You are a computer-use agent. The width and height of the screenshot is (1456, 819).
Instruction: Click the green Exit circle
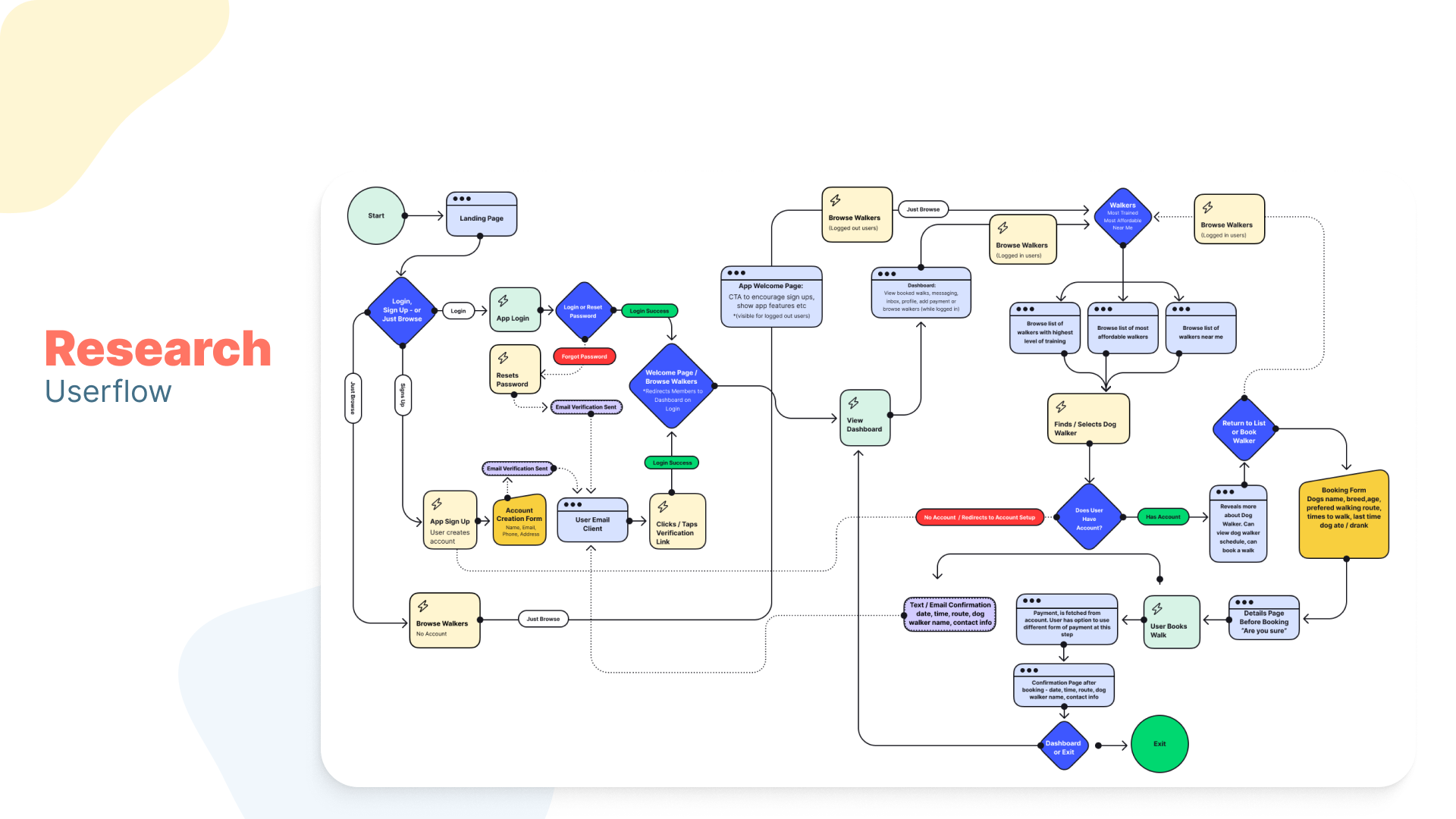pos(1159,744)
